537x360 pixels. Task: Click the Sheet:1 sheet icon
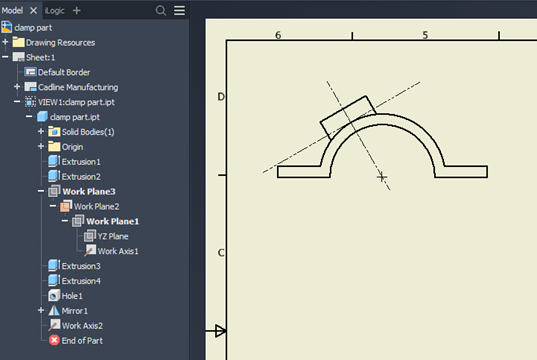[18, 57]
